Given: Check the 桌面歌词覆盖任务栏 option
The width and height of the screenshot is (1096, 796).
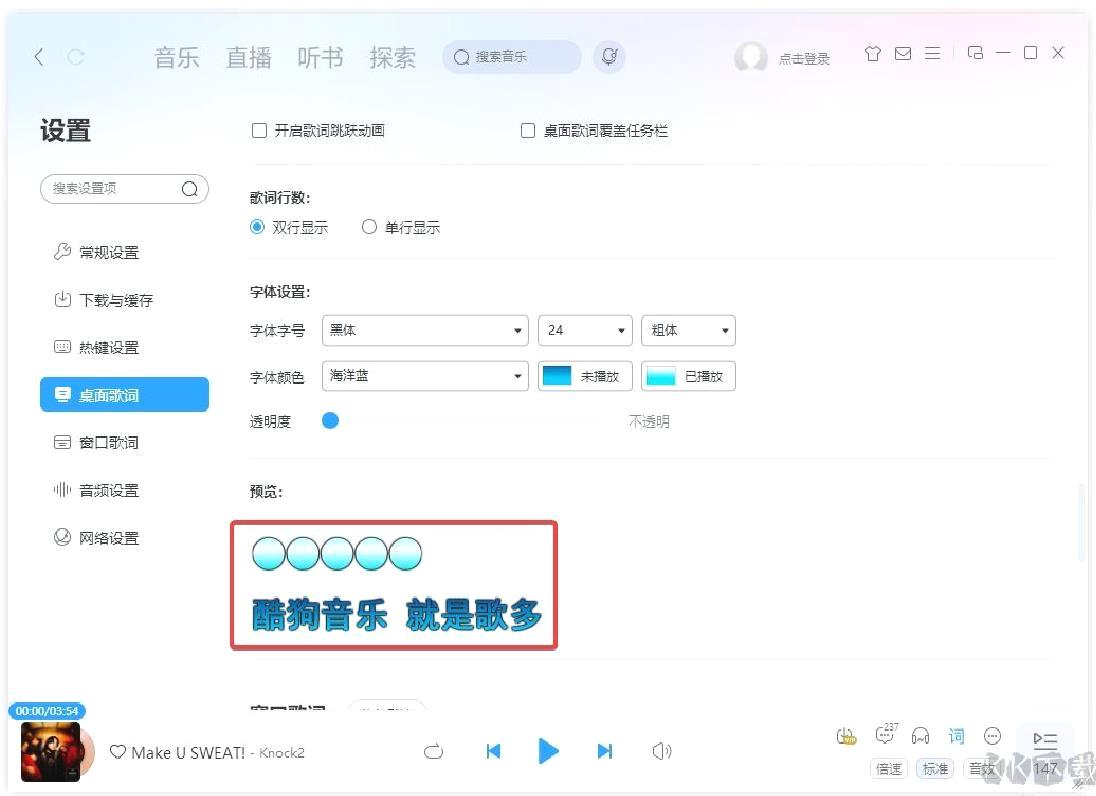Looking at the screenshot, I should 528,131.
